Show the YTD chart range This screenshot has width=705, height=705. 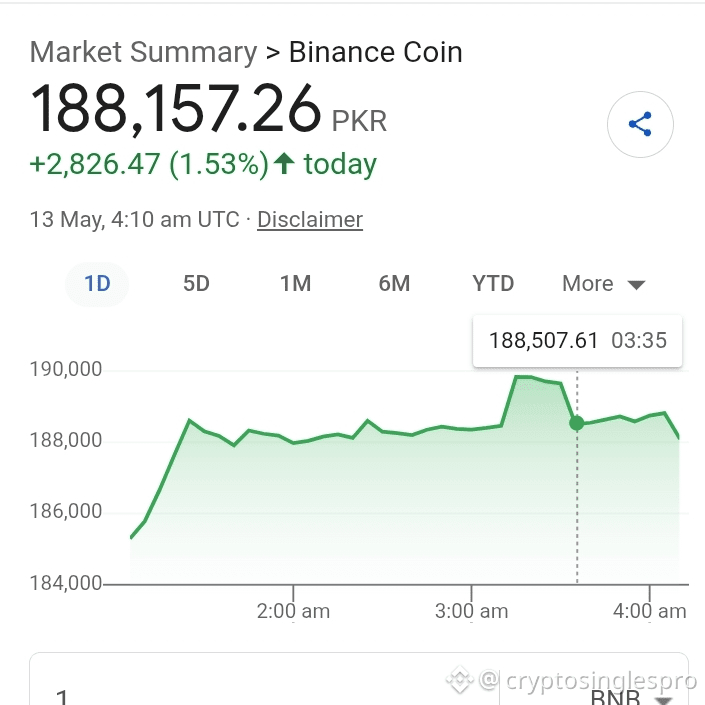[x=493, y=284]
